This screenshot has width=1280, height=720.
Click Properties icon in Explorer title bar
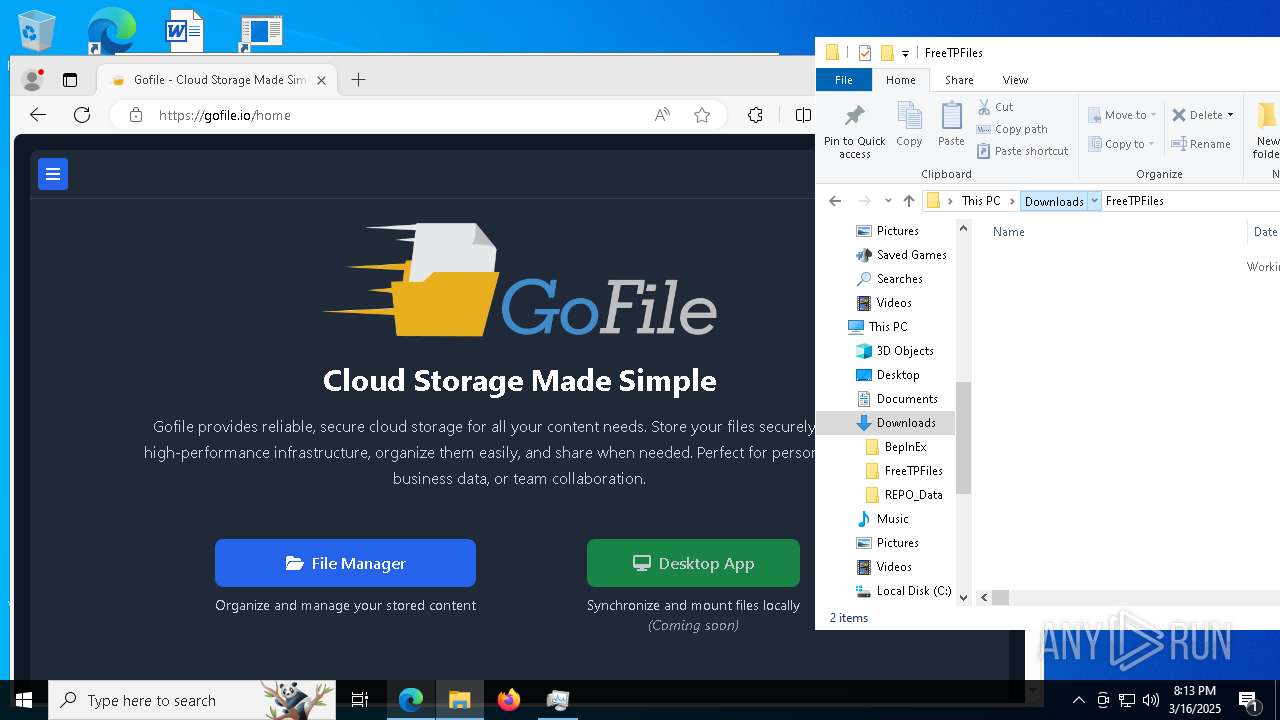click(865, 53)
